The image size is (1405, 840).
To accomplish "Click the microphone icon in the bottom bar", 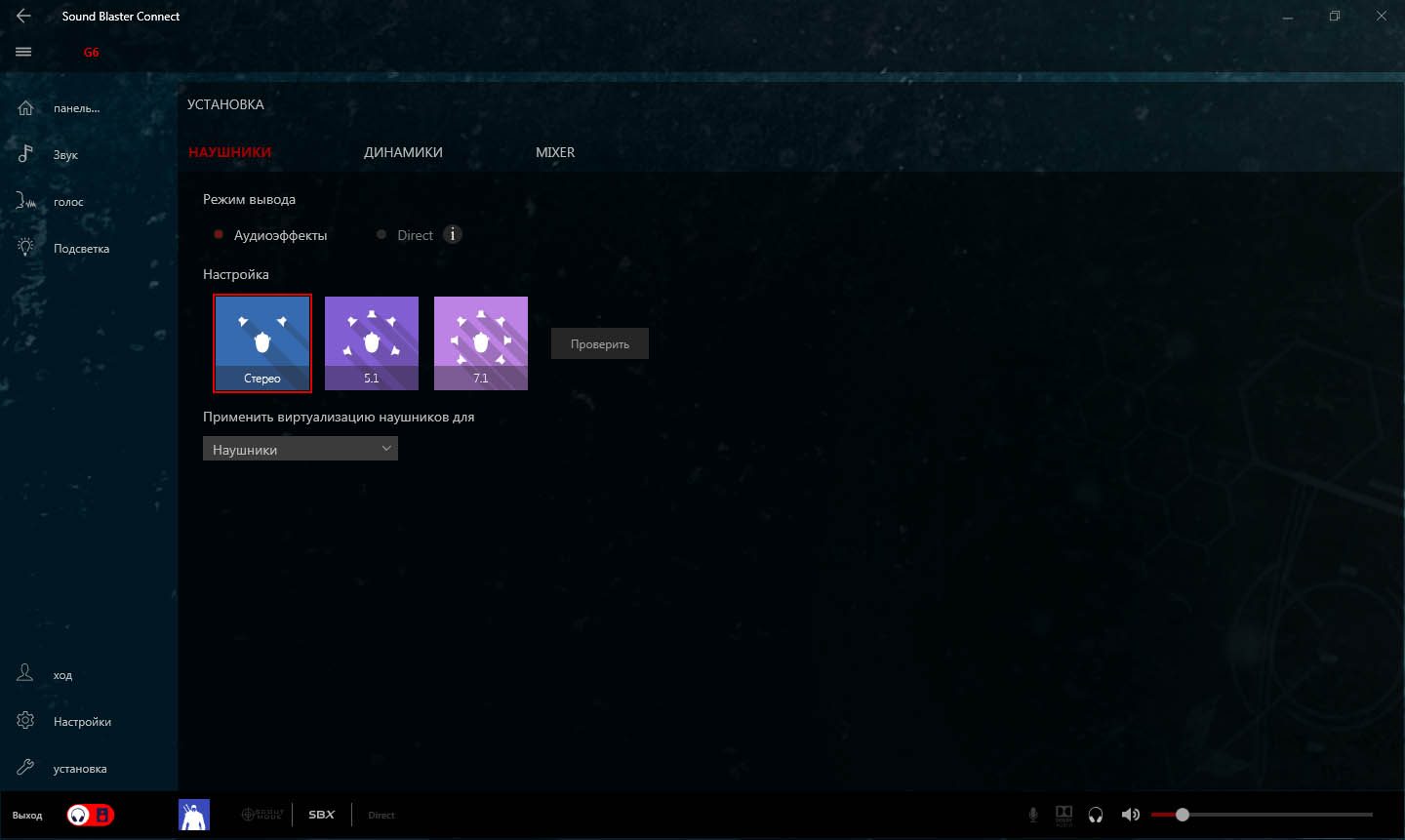I will (x=1033, y=815).
